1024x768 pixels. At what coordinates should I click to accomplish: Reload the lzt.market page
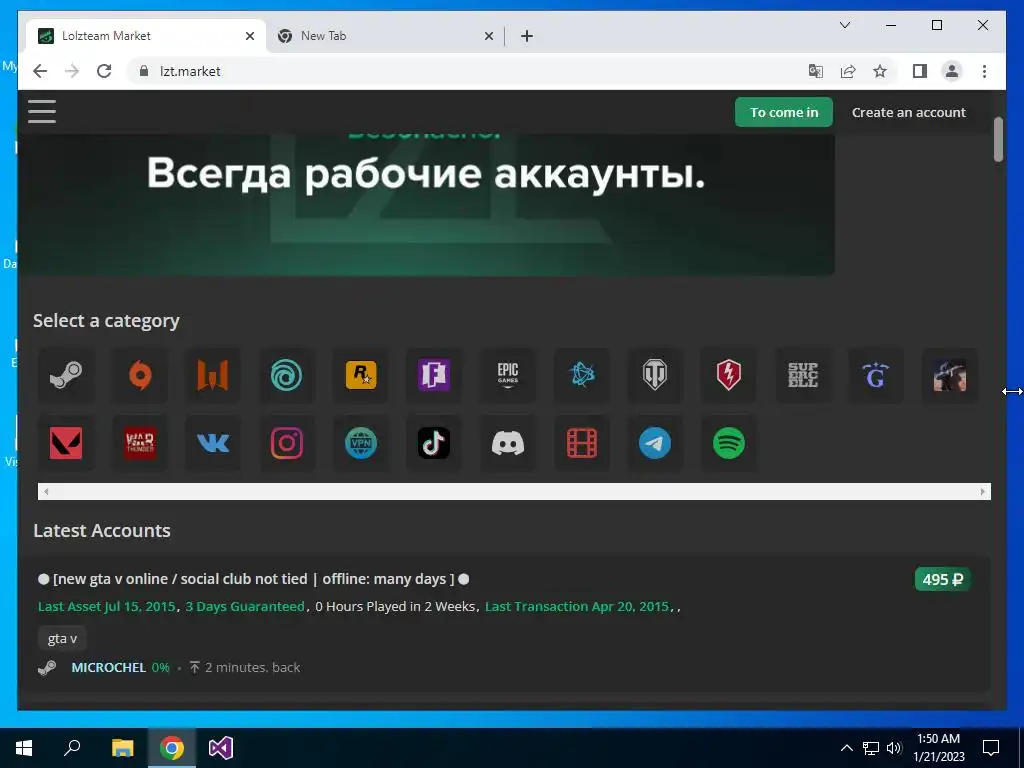pos(104,71)
